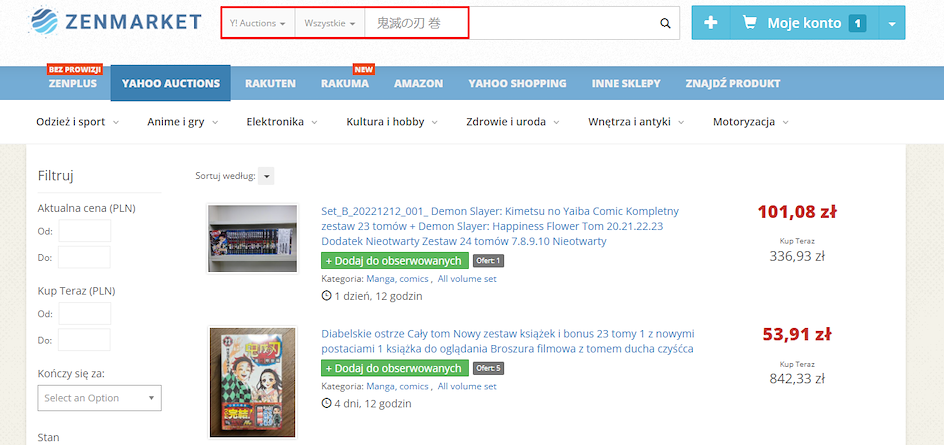Click clock icon beside 1 dzień, 12 godzin
The image size is (944, 445).
pos(327,296)
